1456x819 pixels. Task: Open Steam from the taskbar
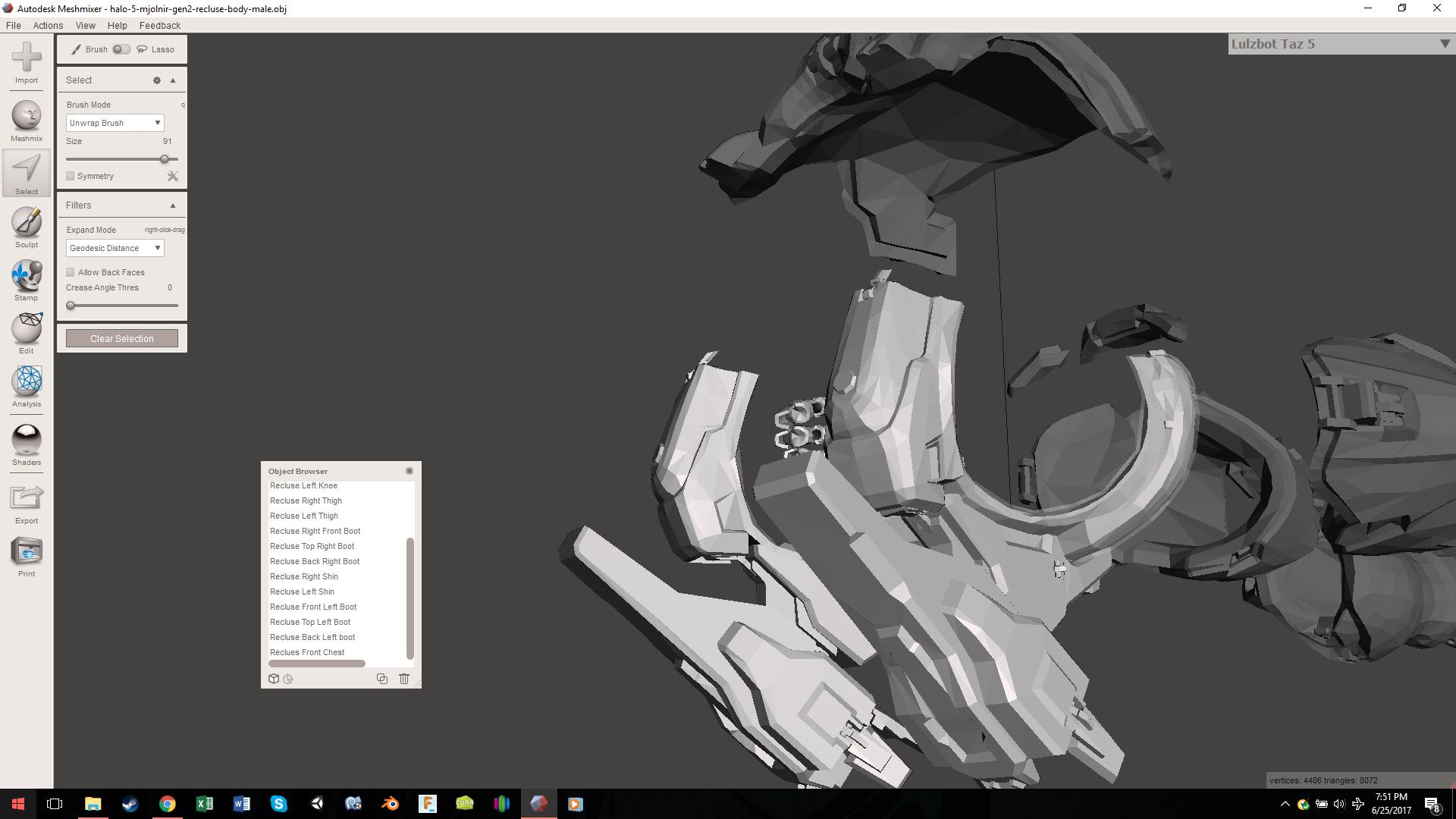click(130, 804)
